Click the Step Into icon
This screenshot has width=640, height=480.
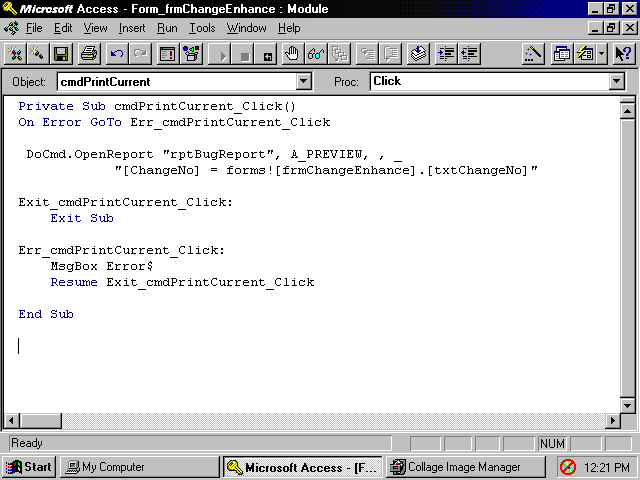point(367,54)
